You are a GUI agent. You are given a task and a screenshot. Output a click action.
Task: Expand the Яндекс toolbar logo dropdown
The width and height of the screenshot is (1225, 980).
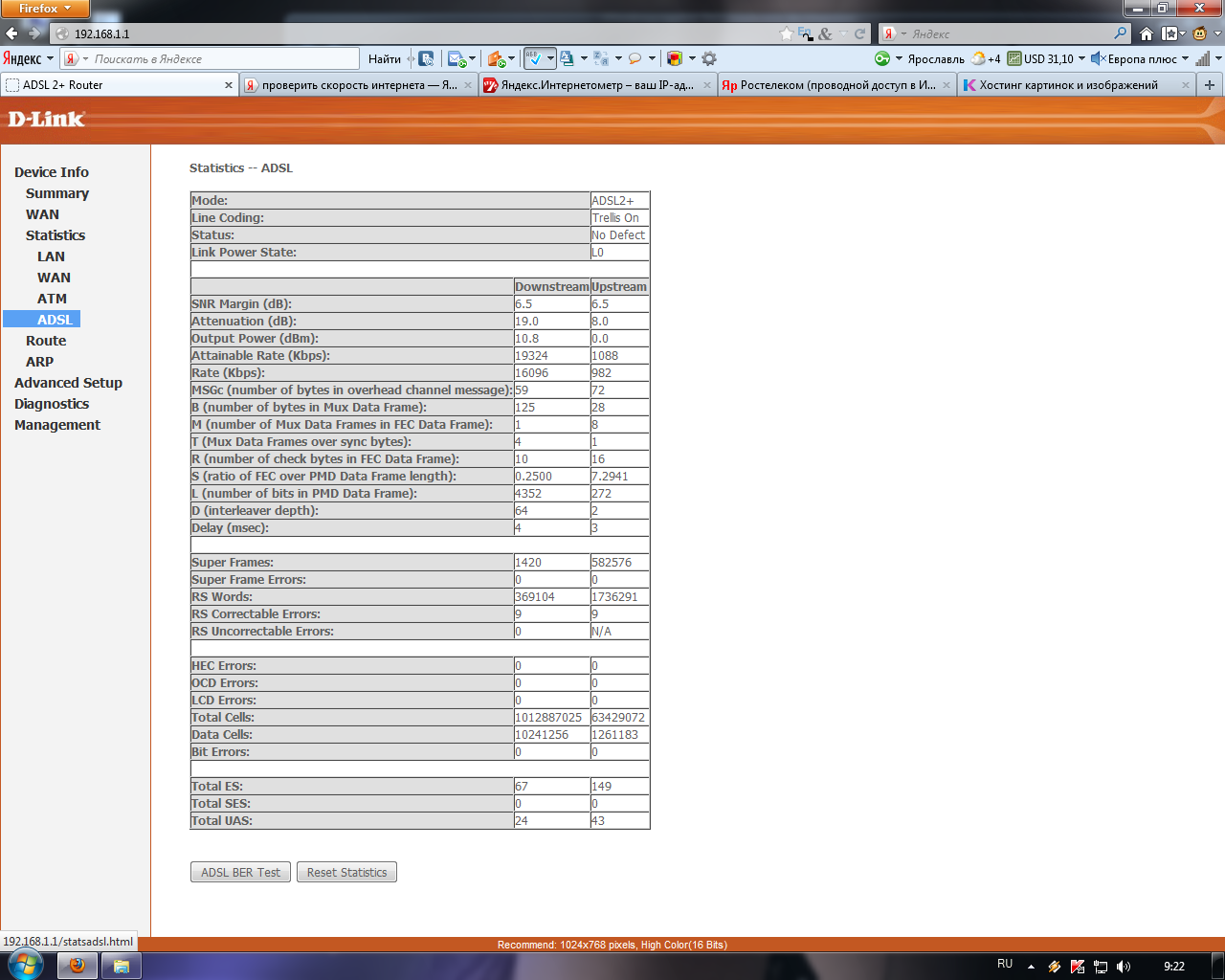point(28,58)
